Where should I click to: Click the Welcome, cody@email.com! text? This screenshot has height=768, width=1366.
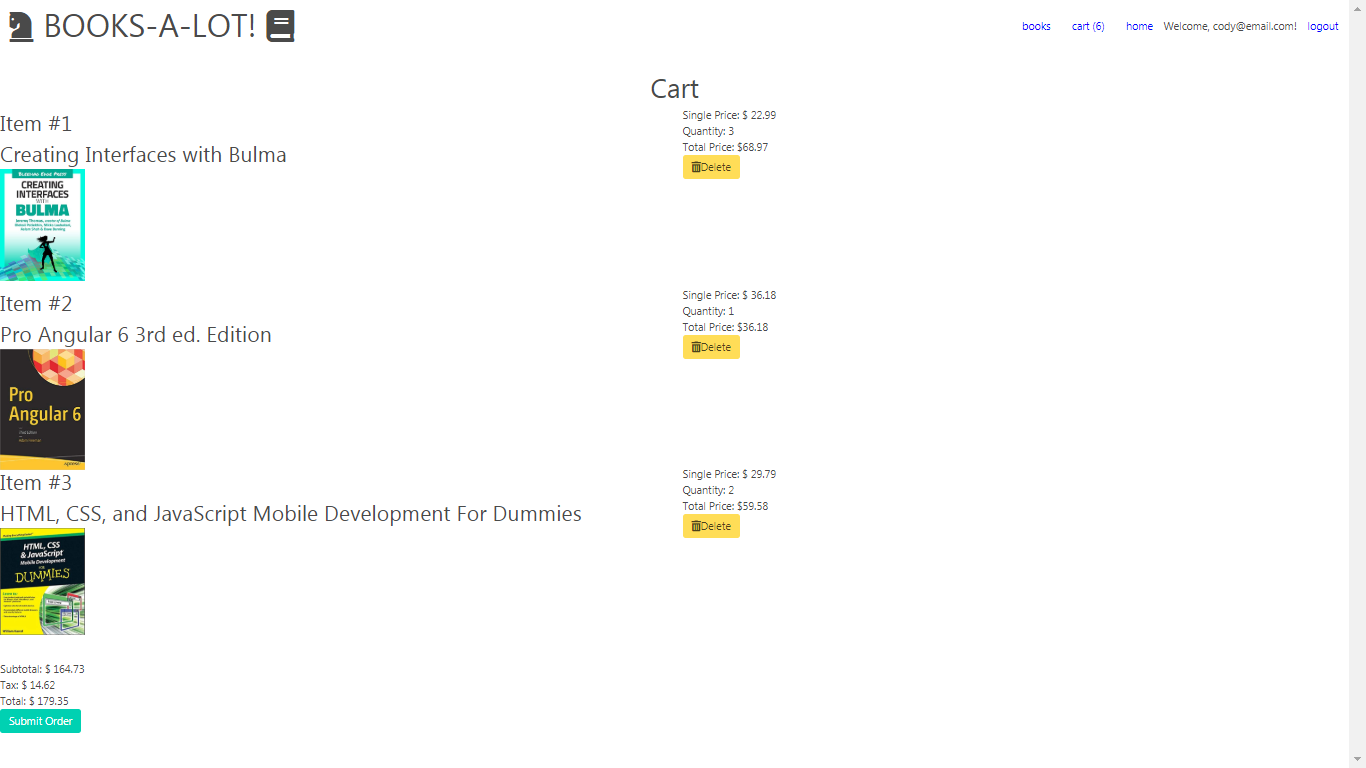coord(1230,26)
